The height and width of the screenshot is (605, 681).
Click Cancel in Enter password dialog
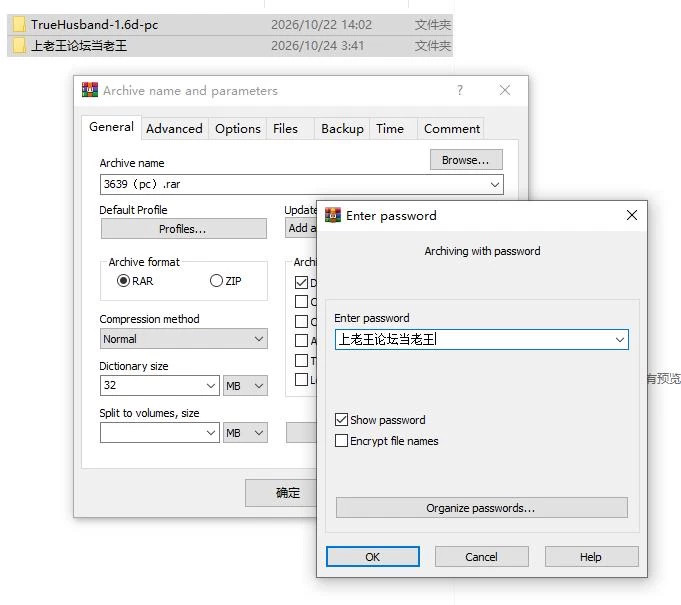pos(481,557)
